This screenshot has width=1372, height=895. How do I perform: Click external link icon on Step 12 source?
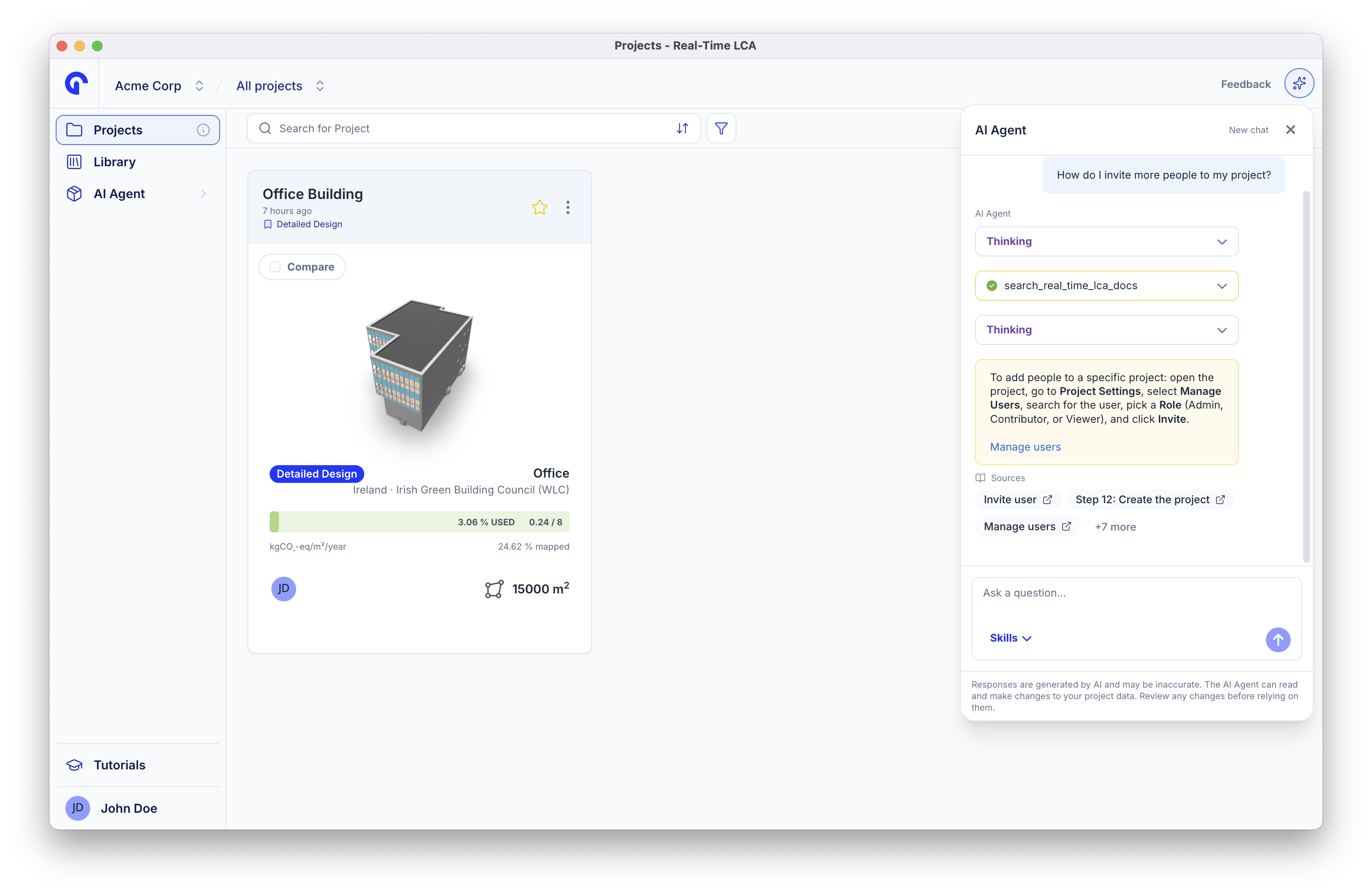pos(1220,499)
